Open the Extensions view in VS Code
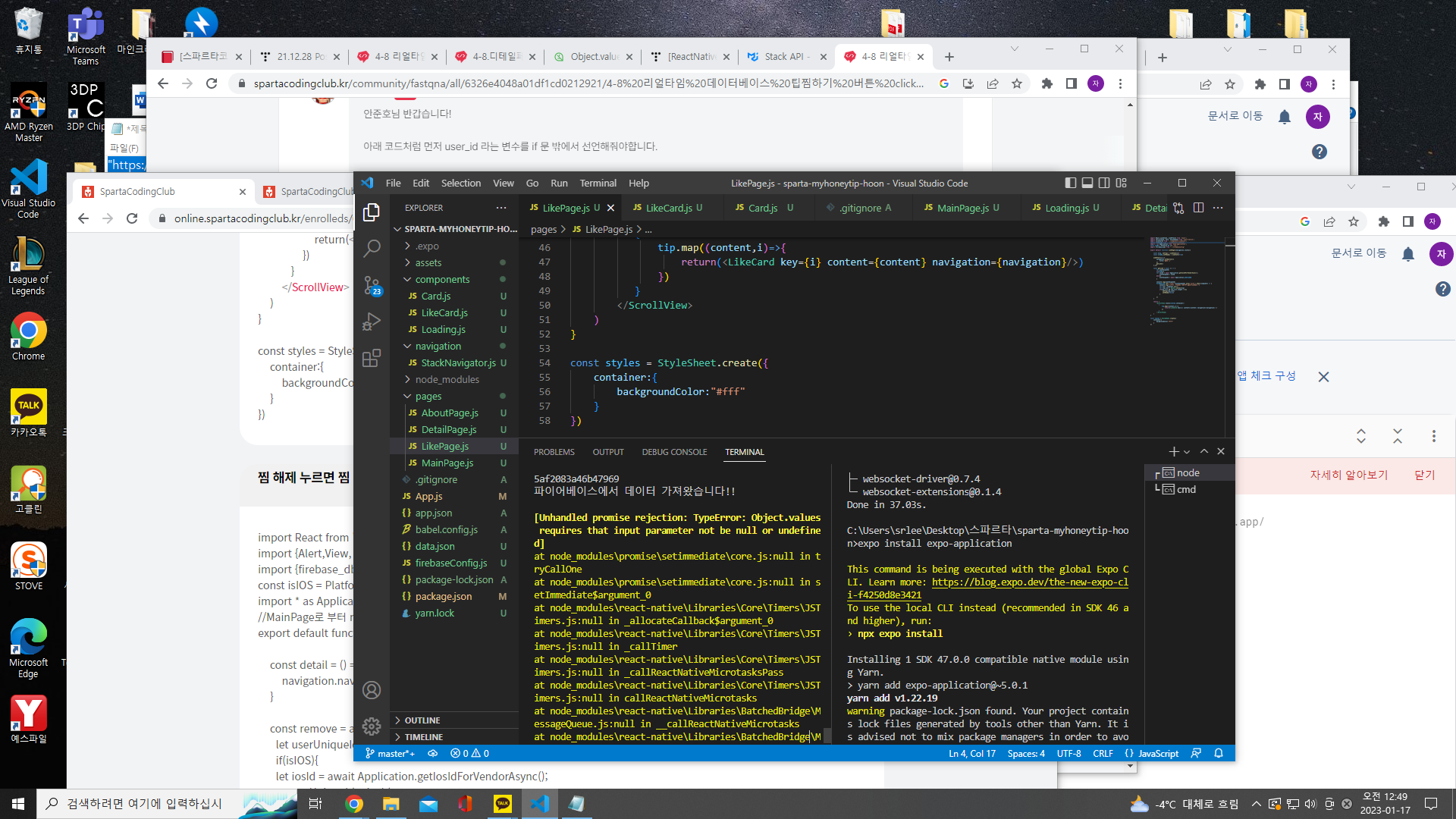This screenshot has width=1456, height=819. coord(372,358)
